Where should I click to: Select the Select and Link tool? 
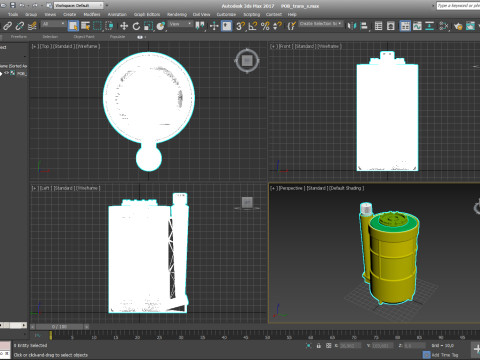click(7, 26)
